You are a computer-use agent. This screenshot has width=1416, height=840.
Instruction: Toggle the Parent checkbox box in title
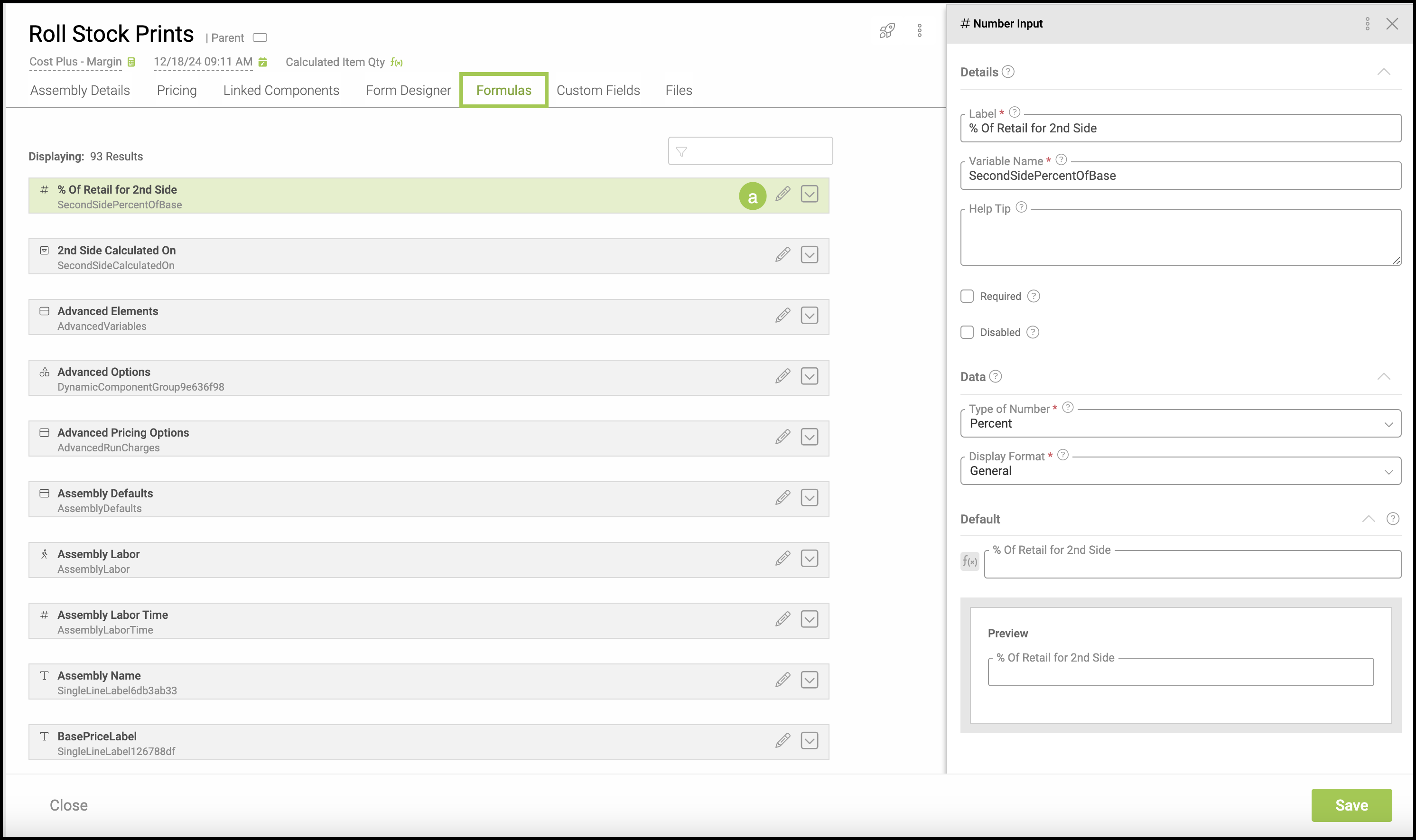coord(260,38)
